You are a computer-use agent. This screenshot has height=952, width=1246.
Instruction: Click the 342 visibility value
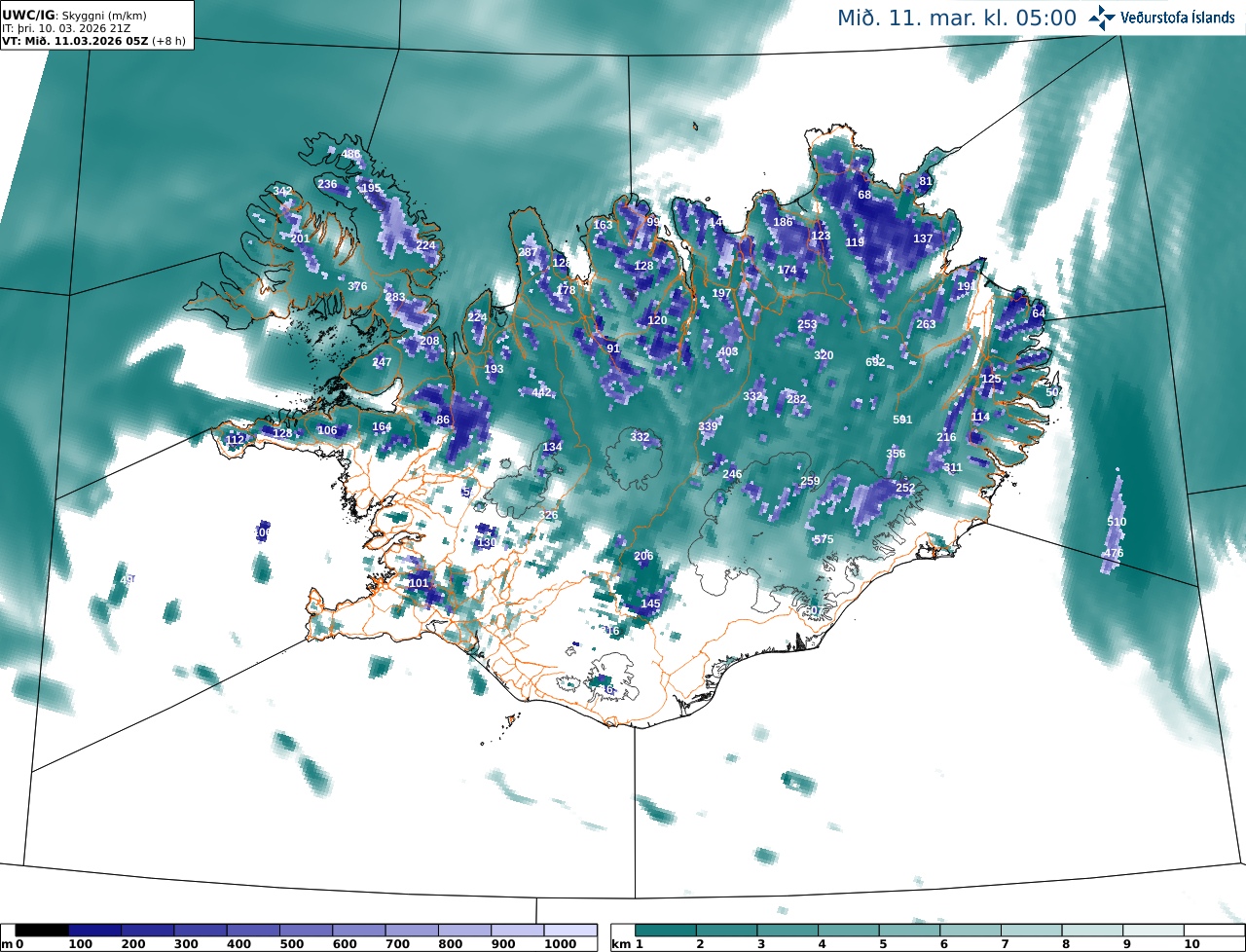282,191
